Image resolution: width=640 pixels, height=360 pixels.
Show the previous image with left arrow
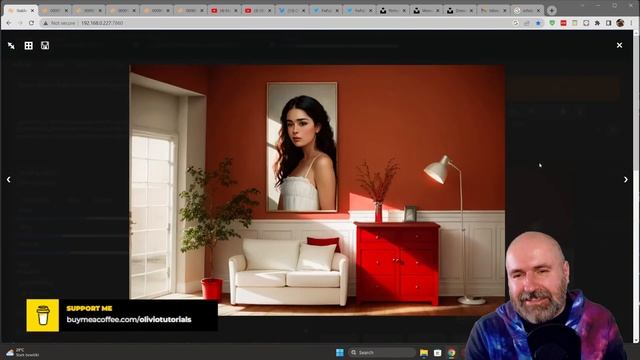click(9, 180)
